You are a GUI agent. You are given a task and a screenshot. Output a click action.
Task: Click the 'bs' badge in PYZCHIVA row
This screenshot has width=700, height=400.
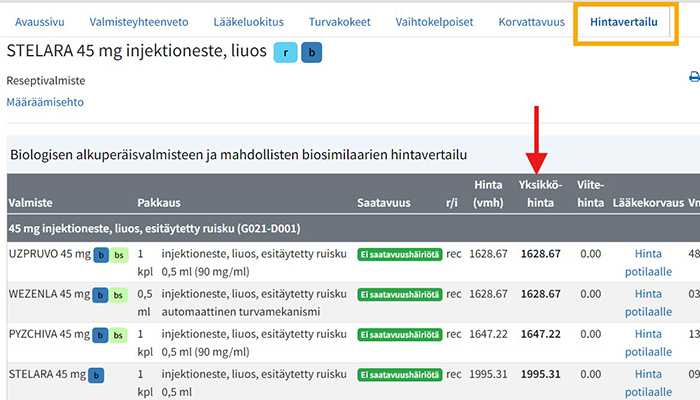coord(118,335)
